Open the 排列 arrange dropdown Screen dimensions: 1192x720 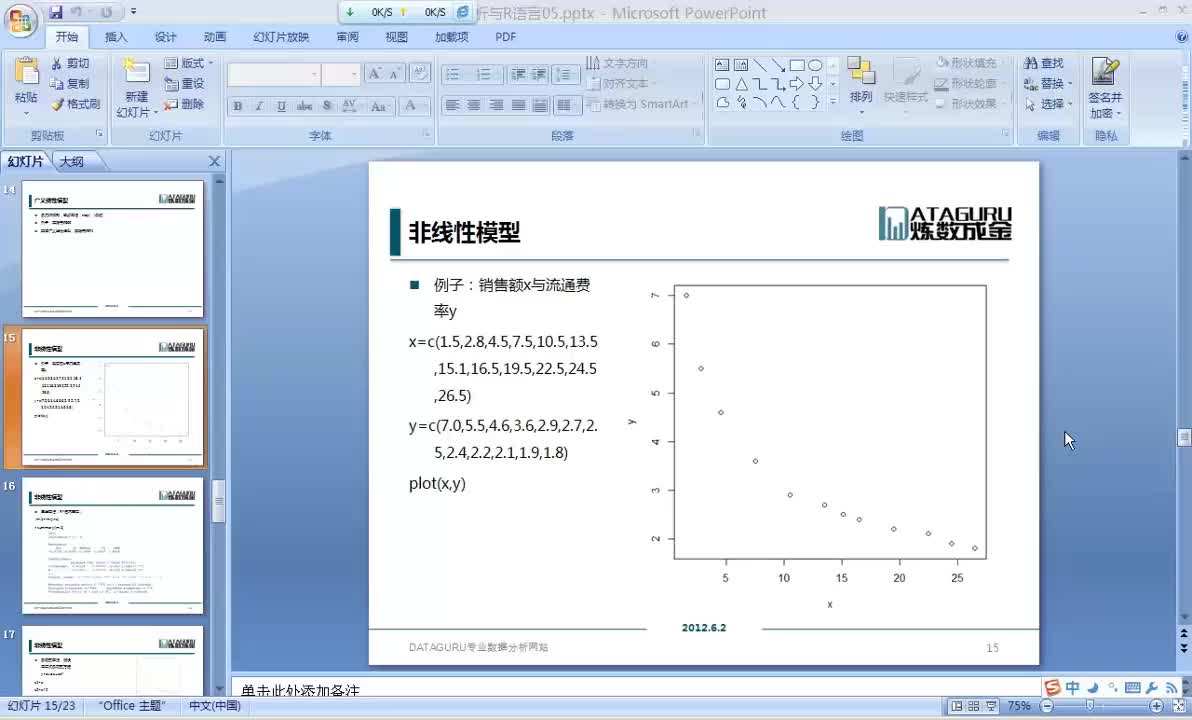pyautogui.click(x=861, y=85)
